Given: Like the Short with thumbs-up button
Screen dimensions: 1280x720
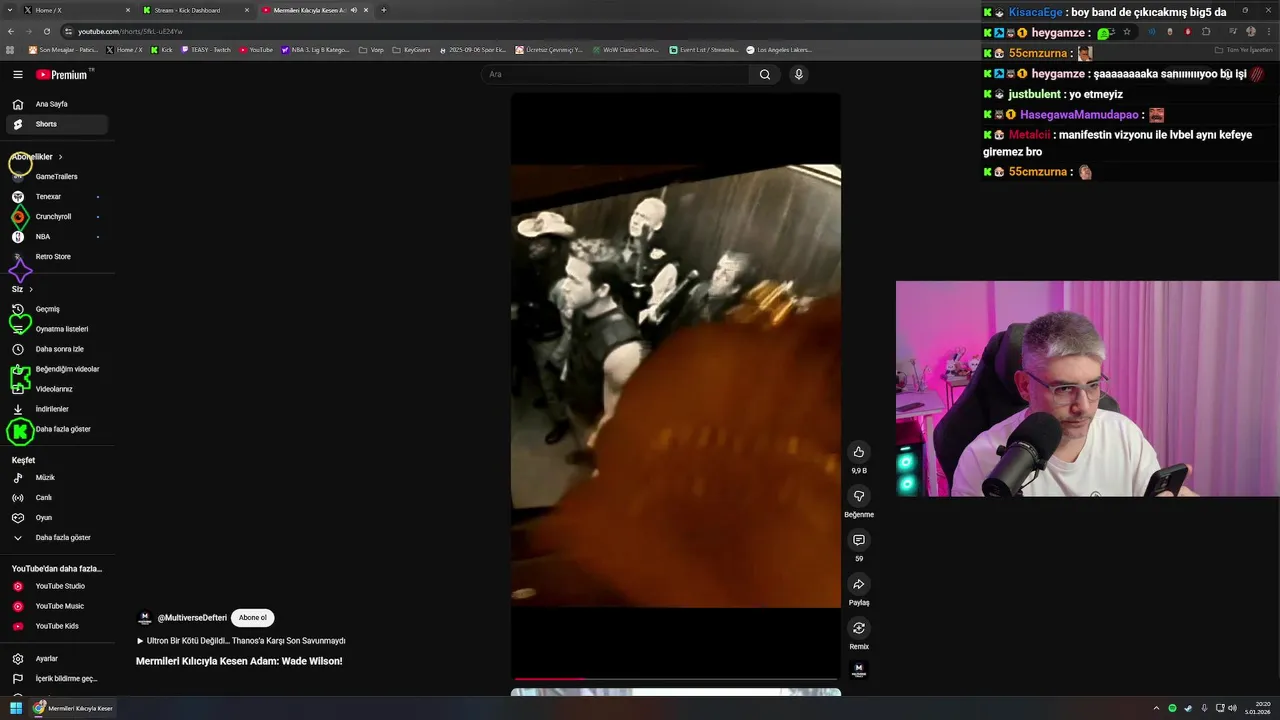Looking at the screenshot, I should click(x=858, y=452).
